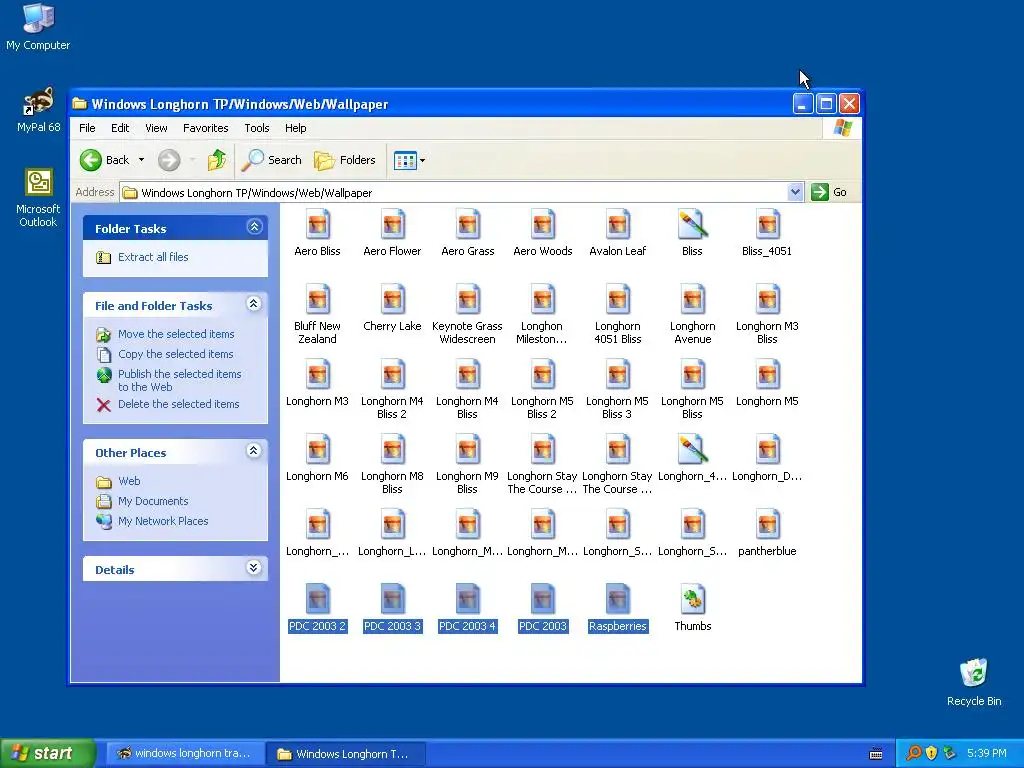The image size is (1024, 768).
Task: Open the Tools menu
Action: [x=257, y=128]
